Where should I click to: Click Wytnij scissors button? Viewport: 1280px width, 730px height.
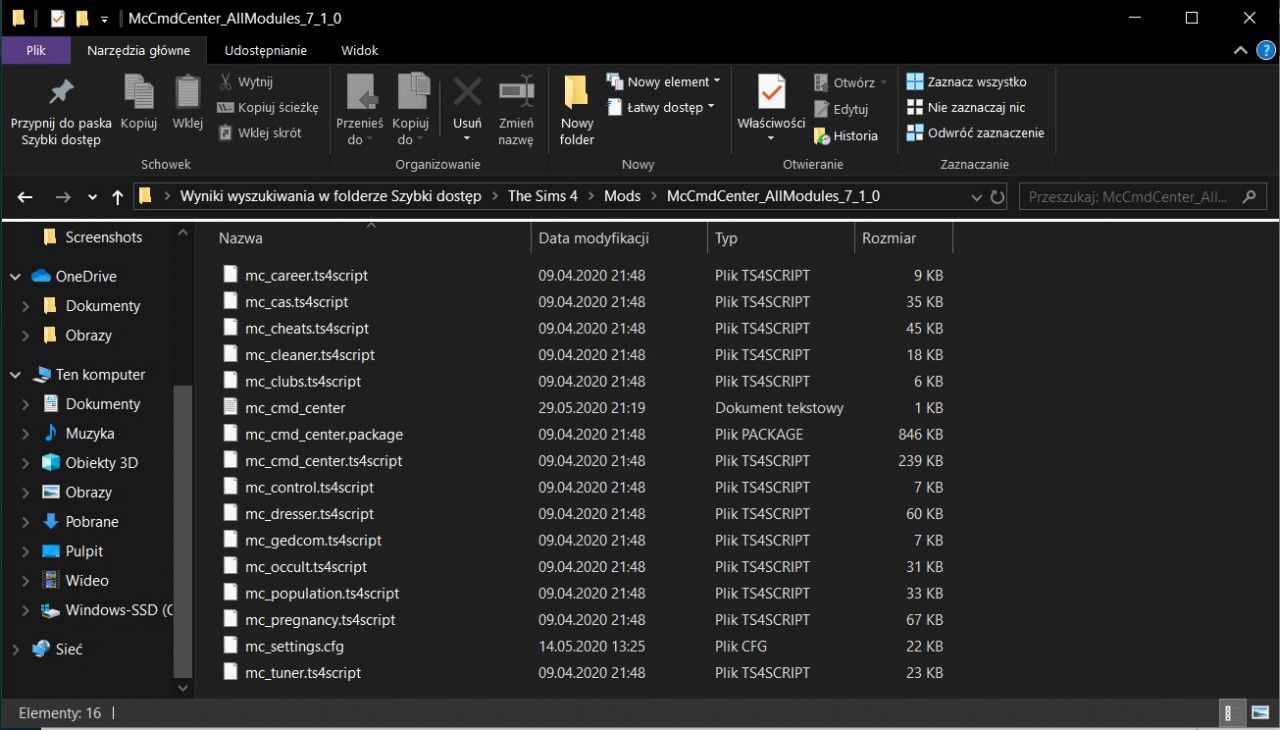click(x=246, y=82)
